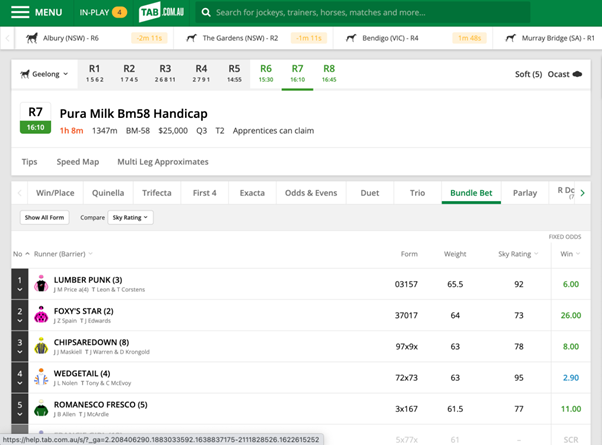The width and height of the screenshot is (602, 445).
Task: Click the Show All Form button
Action: tap(45, 217)
